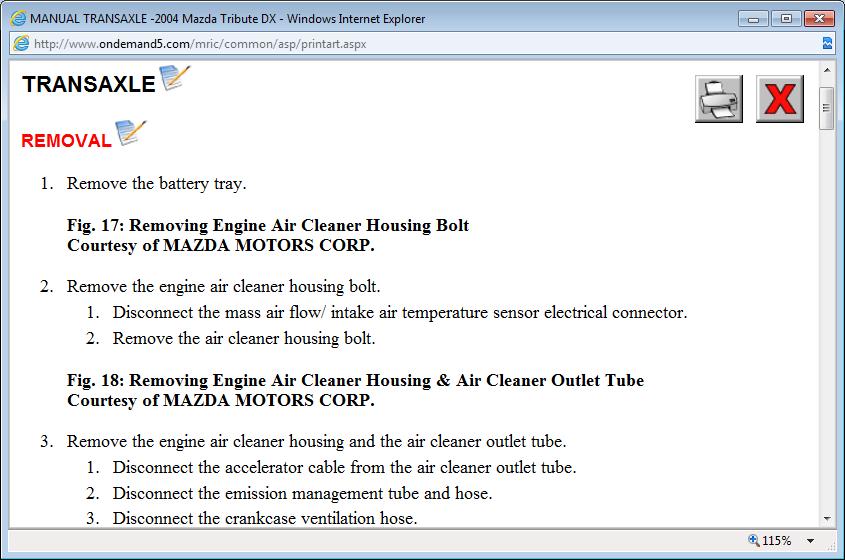This screenshot has height=560, width=845.
Task: Click 'Remove the battery tray.' step
Action: (x=156, y=183)
